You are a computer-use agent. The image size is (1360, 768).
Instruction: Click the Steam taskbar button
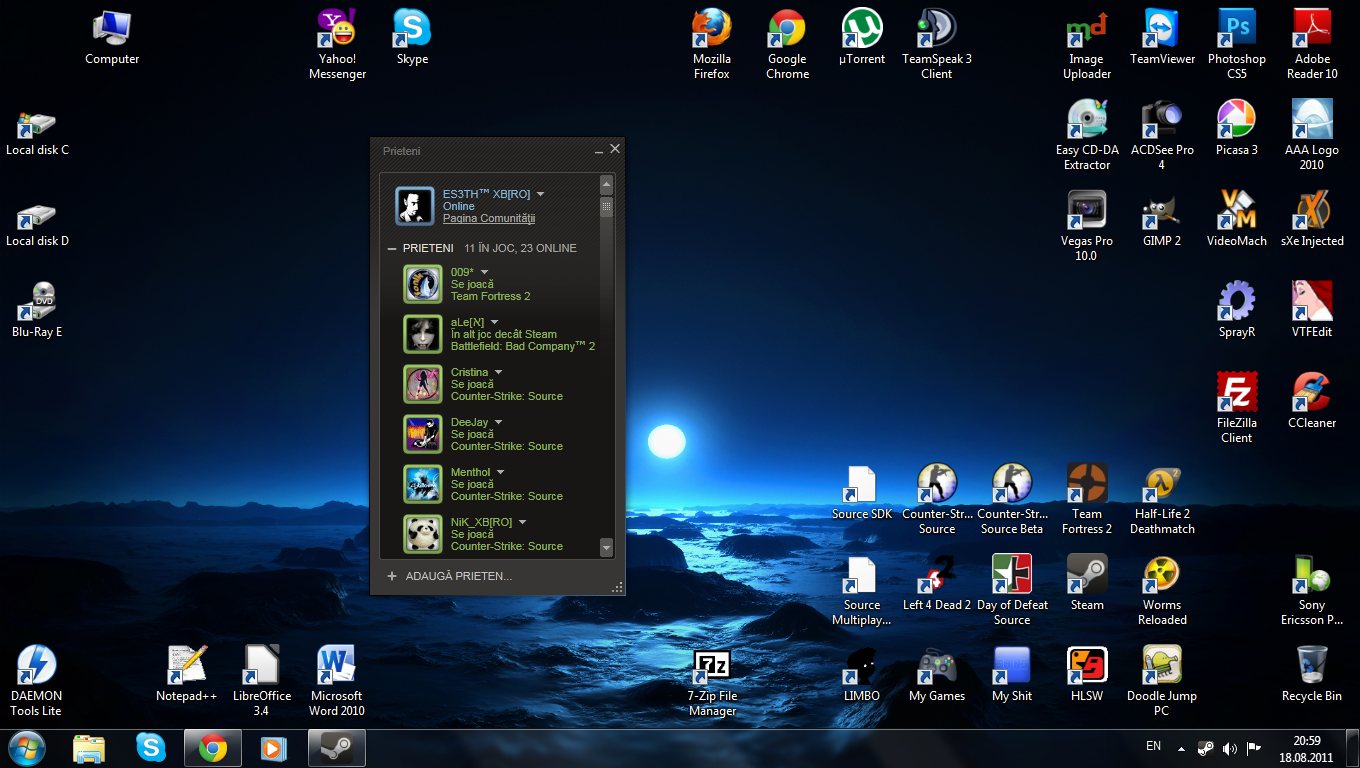pos(336,748)
